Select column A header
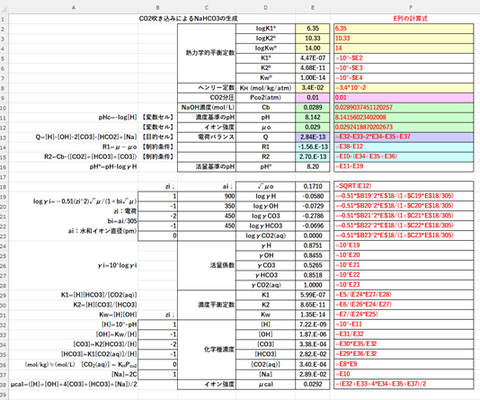480x400 pixels. coord(73,7)
